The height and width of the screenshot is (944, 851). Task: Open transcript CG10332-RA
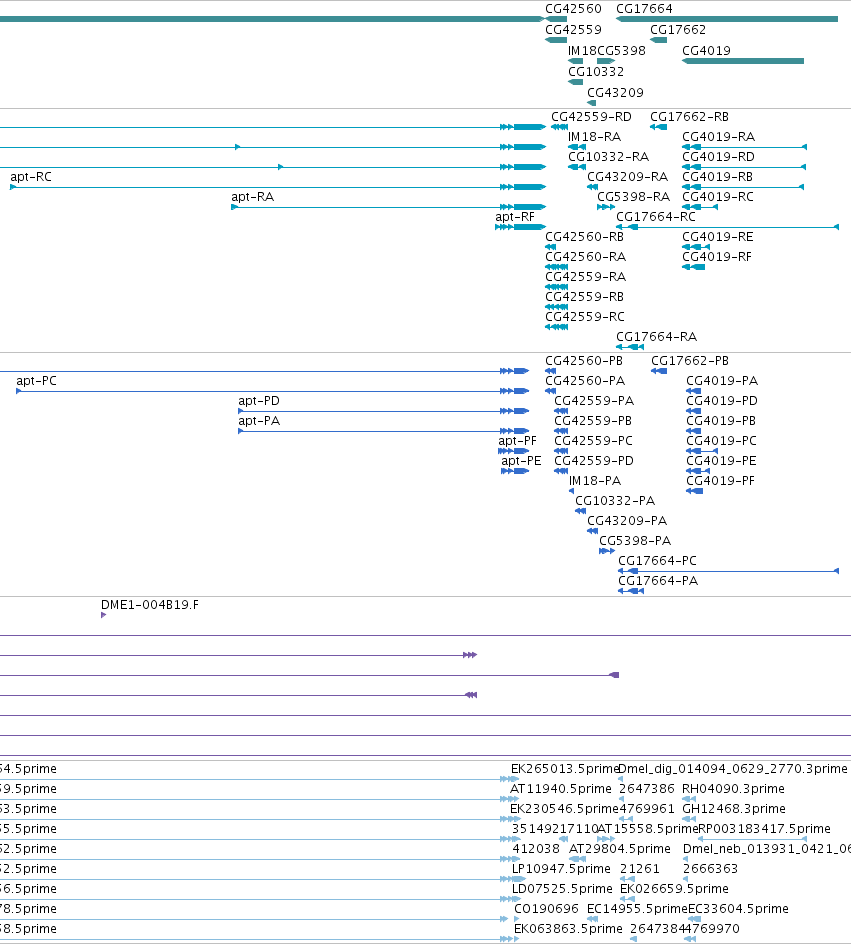tap(608, 157)
